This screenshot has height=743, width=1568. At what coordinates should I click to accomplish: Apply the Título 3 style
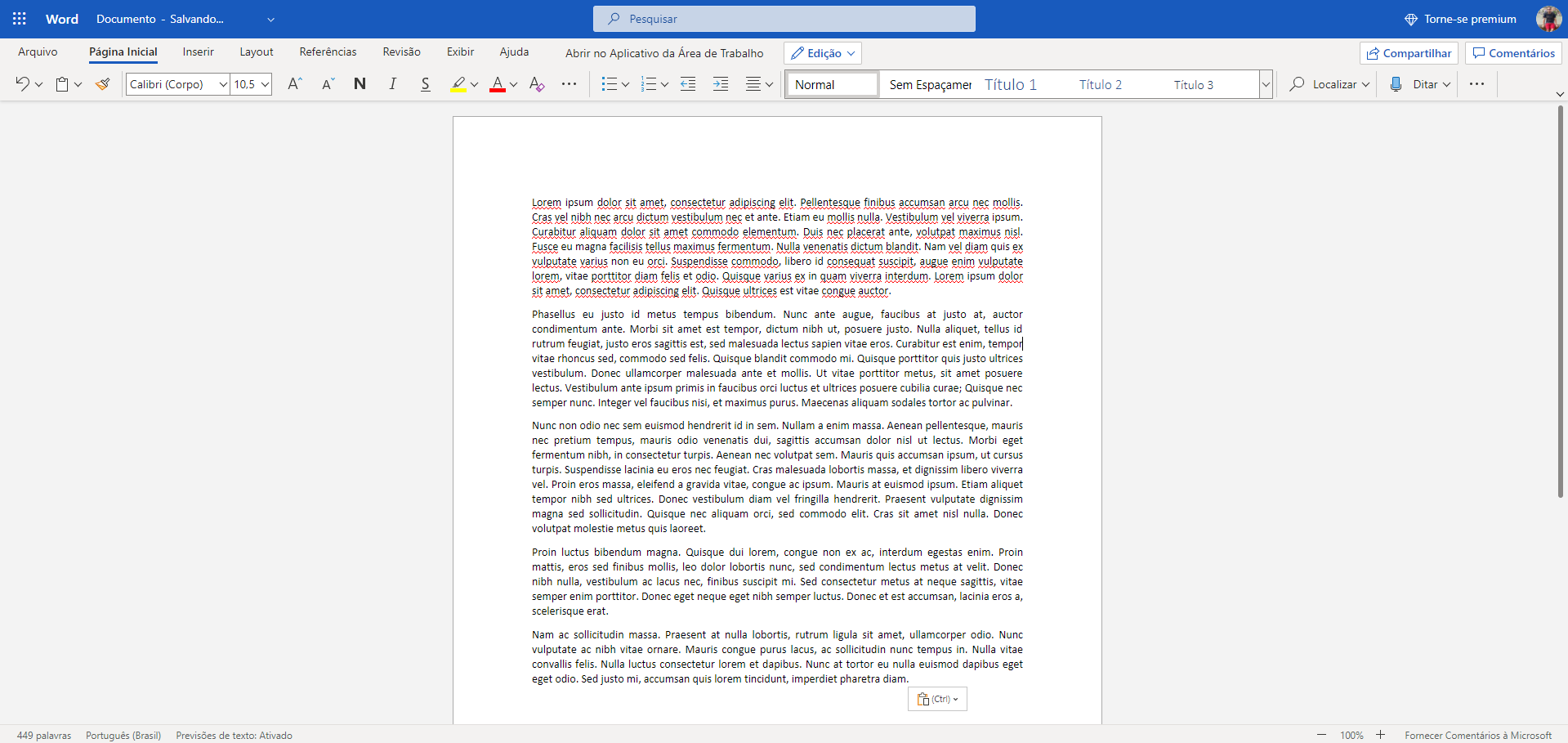pos(1194,84)
